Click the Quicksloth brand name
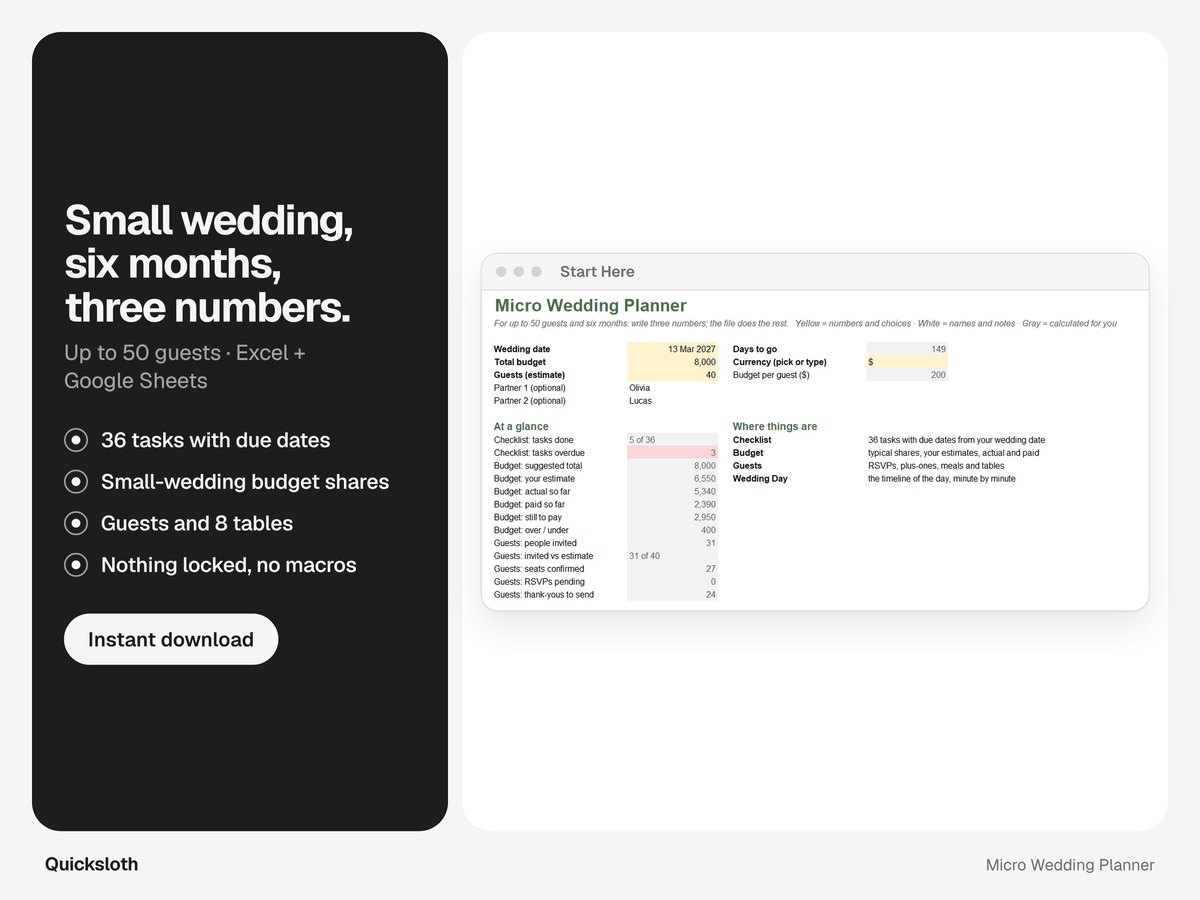 (92, 864)
